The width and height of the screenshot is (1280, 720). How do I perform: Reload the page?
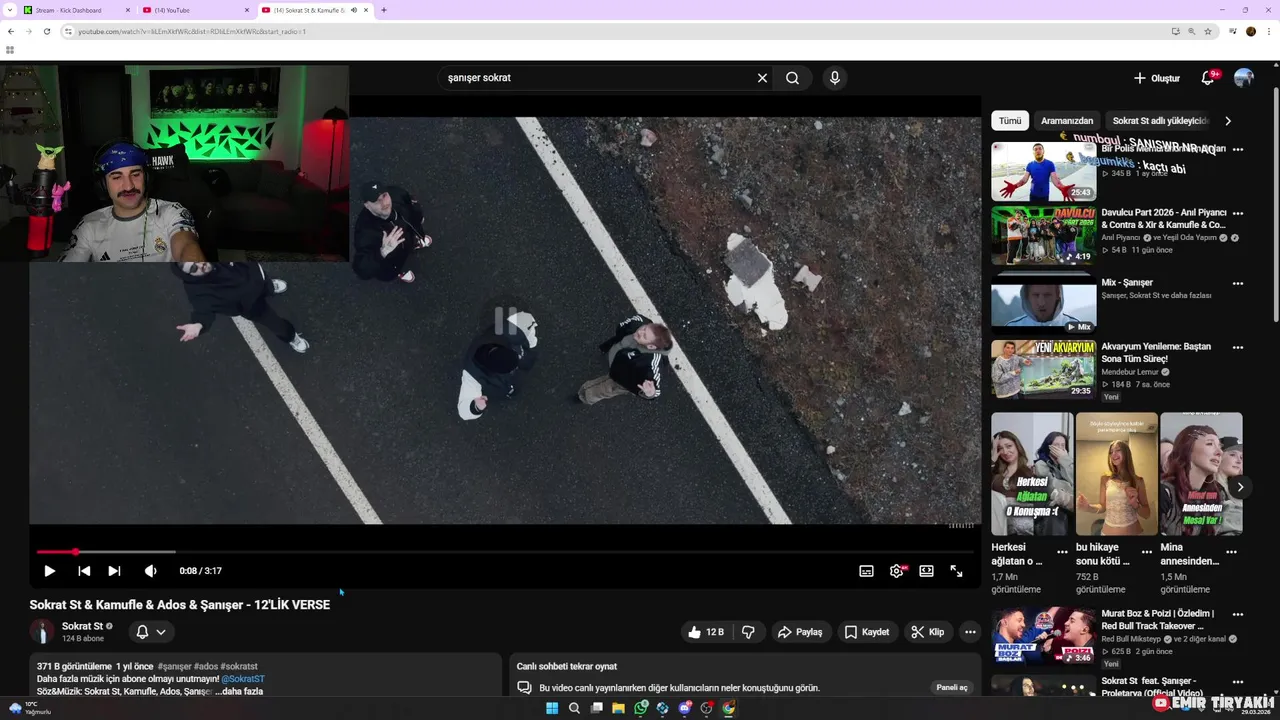[x=46, y=31]
